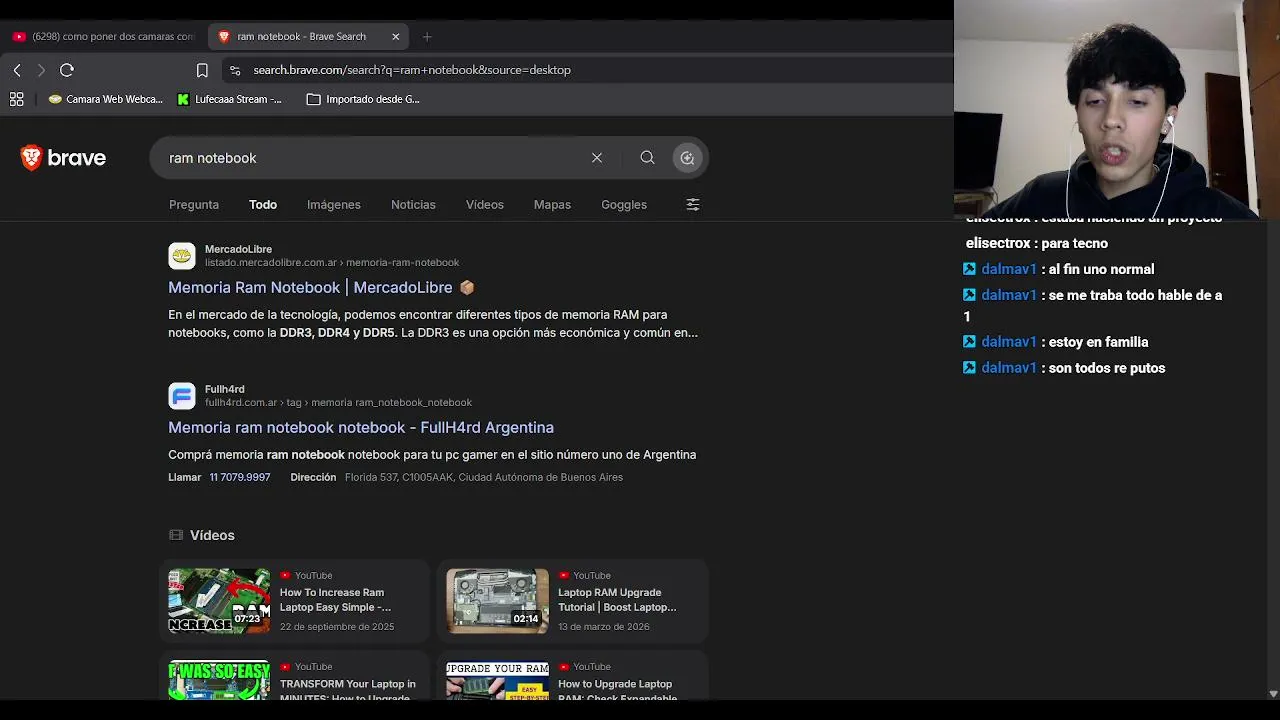Open the Laptop RAM Upgrade Tutorial thumbnail
1280x720 pixels.
(x=497, y=601)
